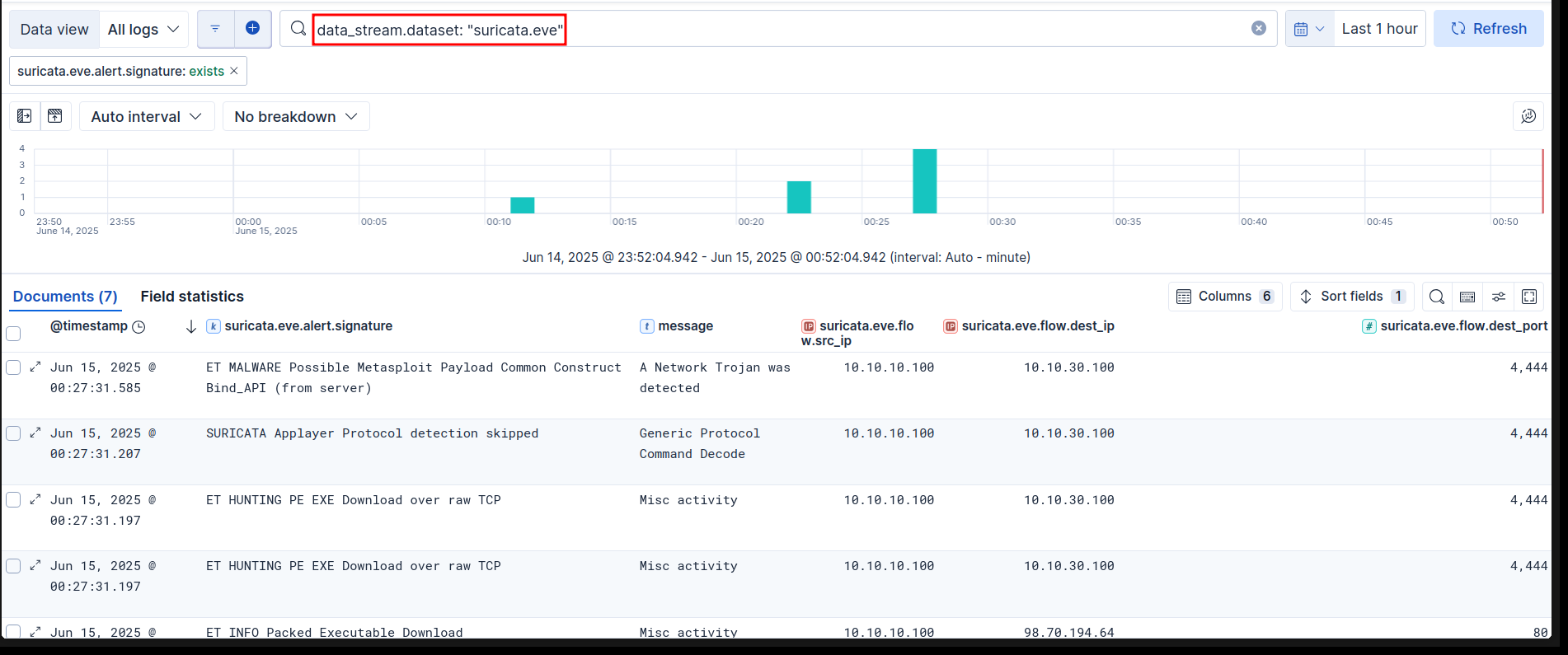Image resolution: width=1568 pixels, height=655 pixels.
Task: Open the All logs data view dropdown
Action: (x=143, y=29)
